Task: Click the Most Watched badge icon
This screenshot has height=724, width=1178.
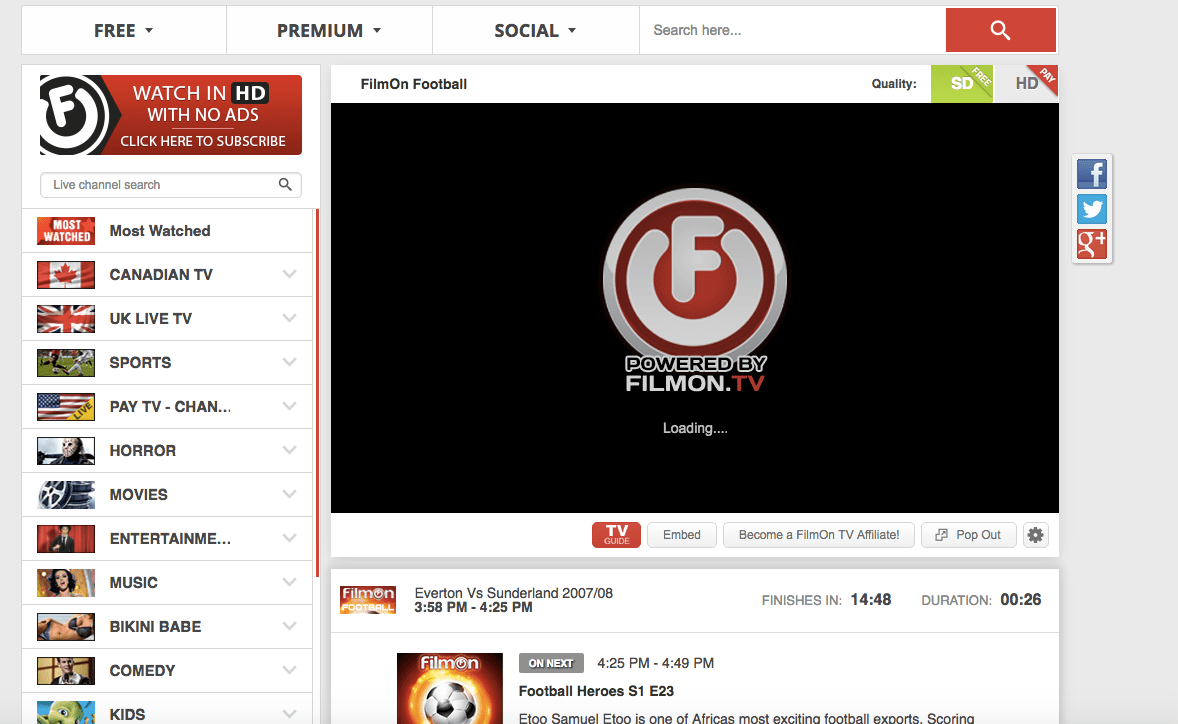Action: (66, 231)
